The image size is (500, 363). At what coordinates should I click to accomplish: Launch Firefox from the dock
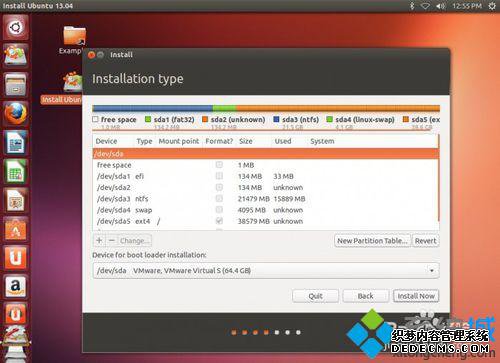[16, 113]
